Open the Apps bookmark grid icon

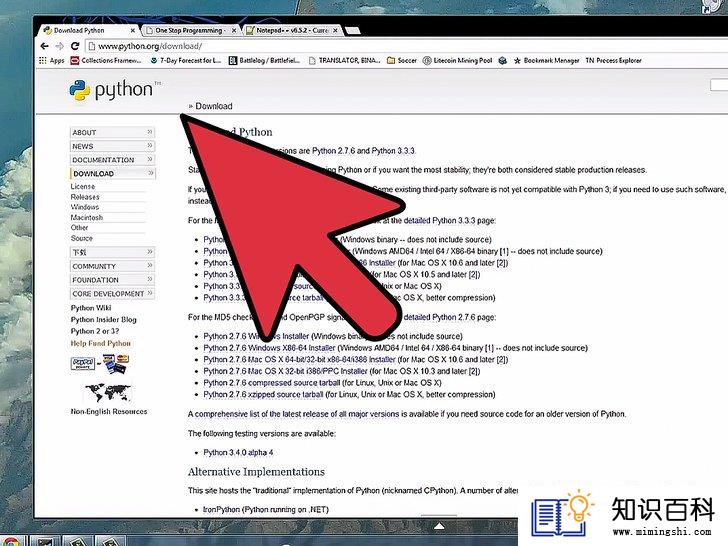[x=43, y=60]
